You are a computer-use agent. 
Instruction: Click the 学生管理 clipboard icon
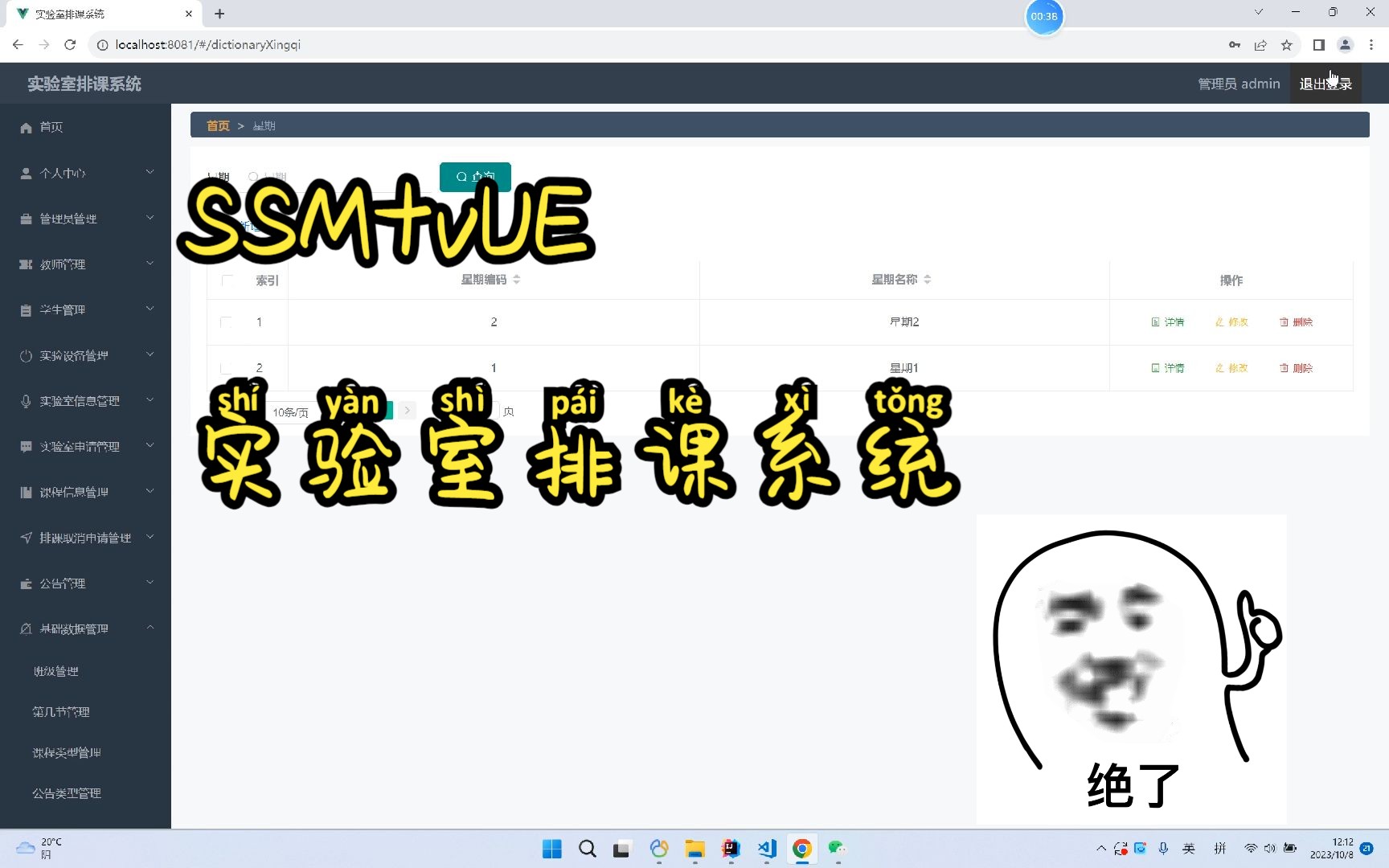pos(26,310)
